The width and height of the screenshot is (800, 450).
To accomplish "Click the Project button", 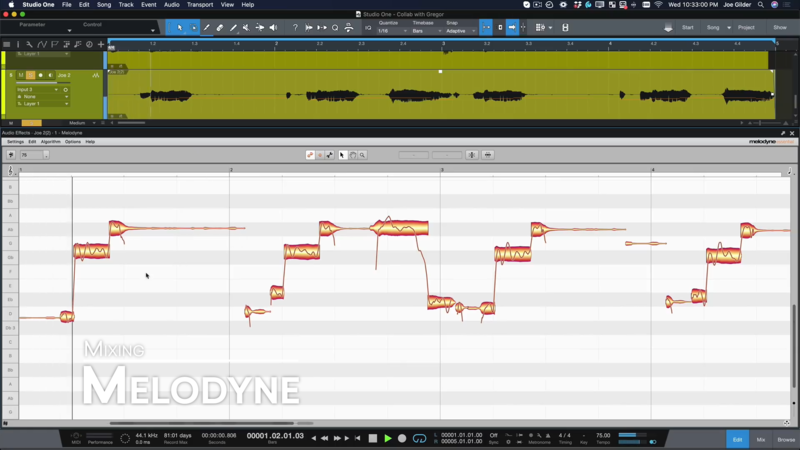I will [746, 28].
